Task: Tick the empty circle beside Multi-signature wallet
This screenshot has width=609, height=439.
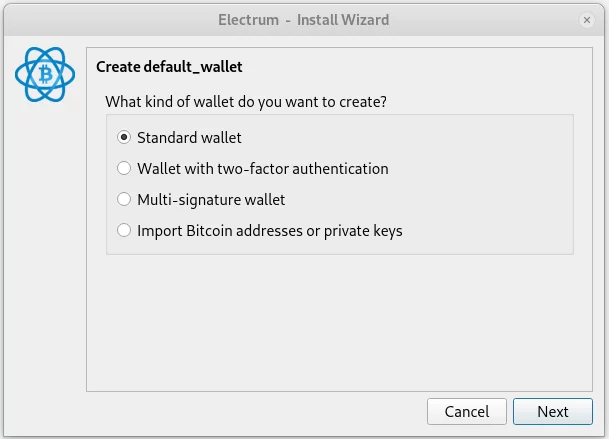Action: point(124,199)
